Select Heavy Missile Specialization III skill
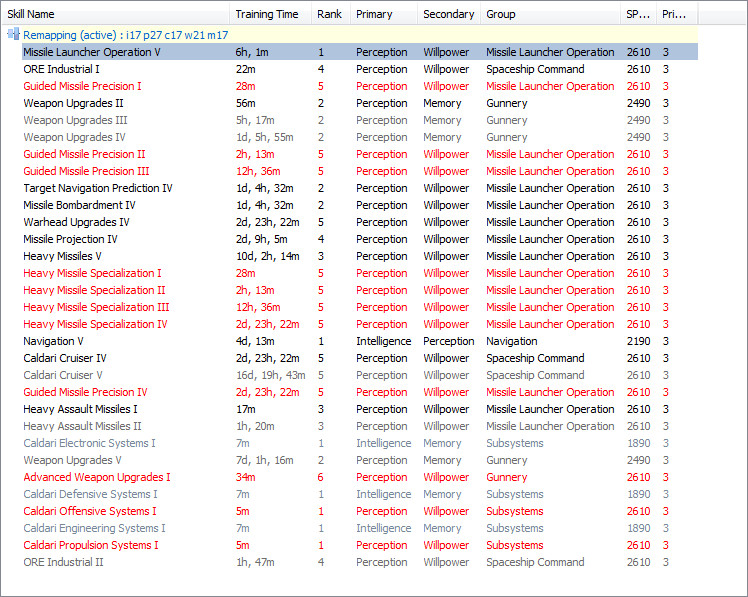Screen dimensions: 748x597 pos(96,307)
